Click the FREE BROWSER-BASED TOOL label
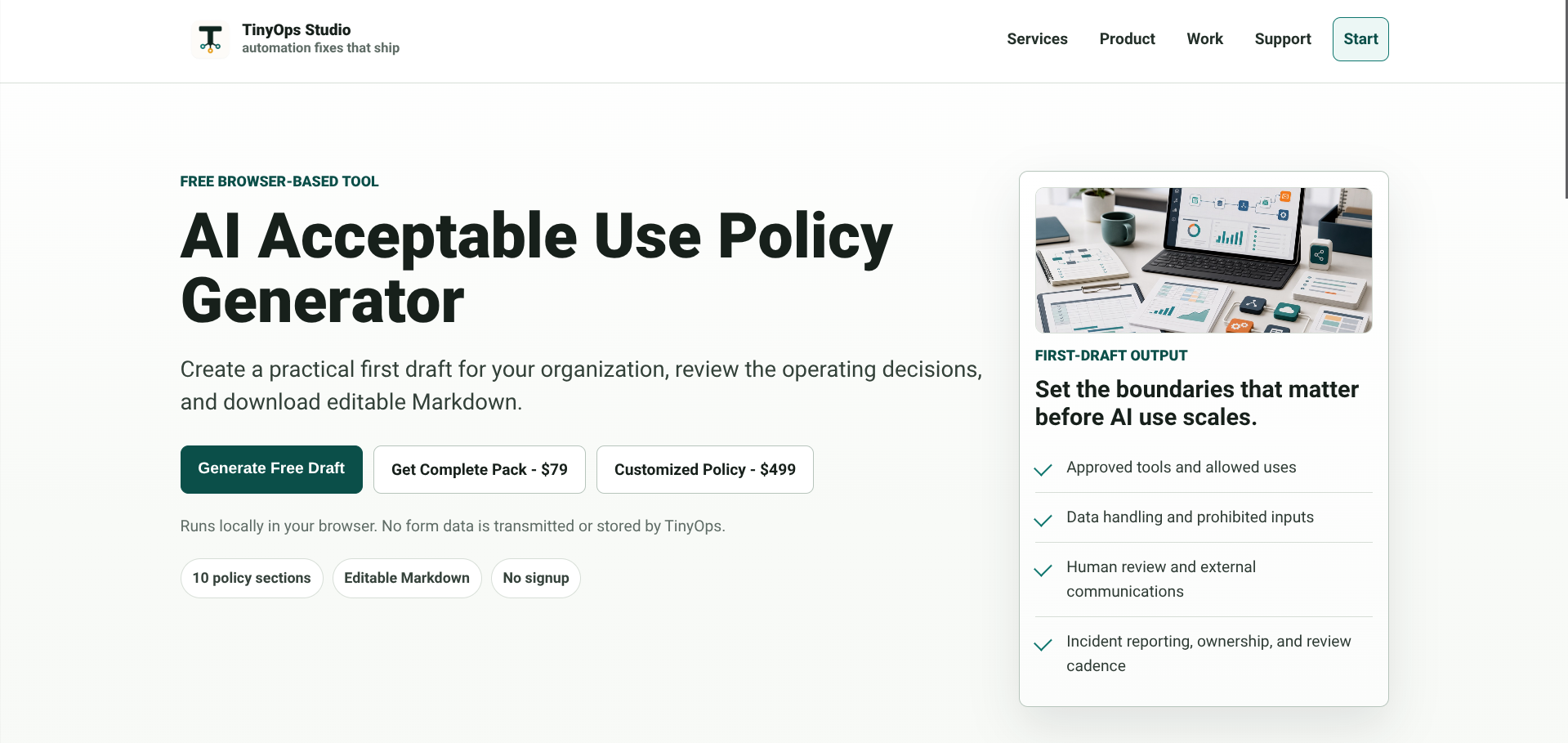The height and width of the screenshot is (743, 1568). (279, 181)
